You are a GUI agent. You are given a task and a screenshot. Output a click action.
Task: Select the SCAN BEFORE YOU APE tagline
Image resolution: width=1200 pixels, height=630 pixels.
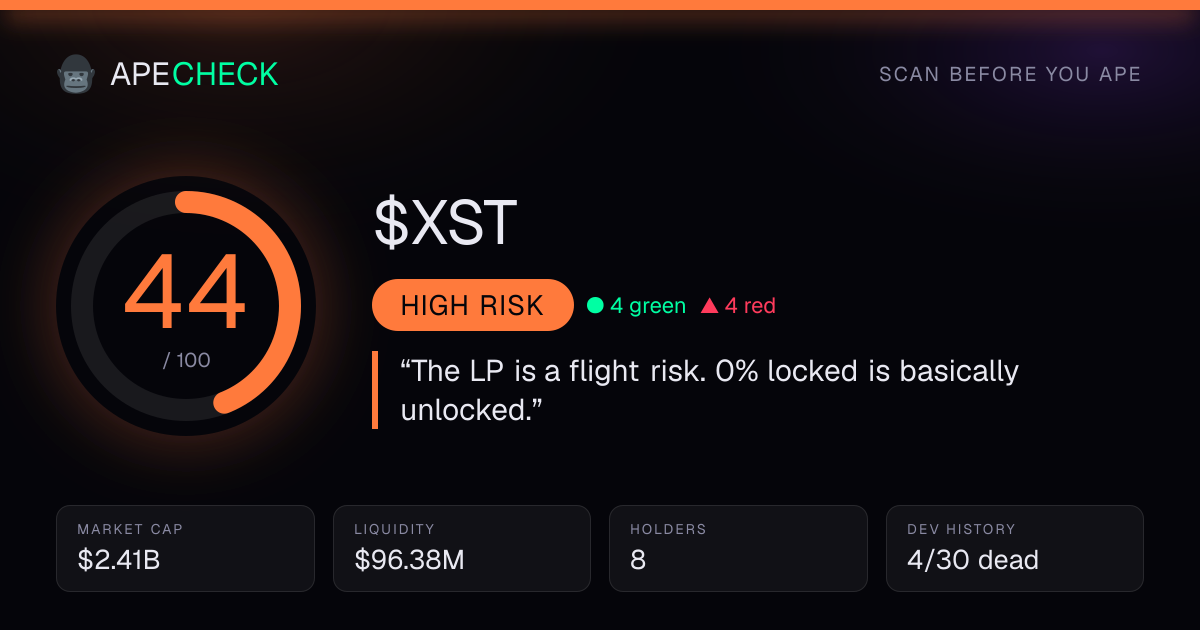pos(1010,75)
